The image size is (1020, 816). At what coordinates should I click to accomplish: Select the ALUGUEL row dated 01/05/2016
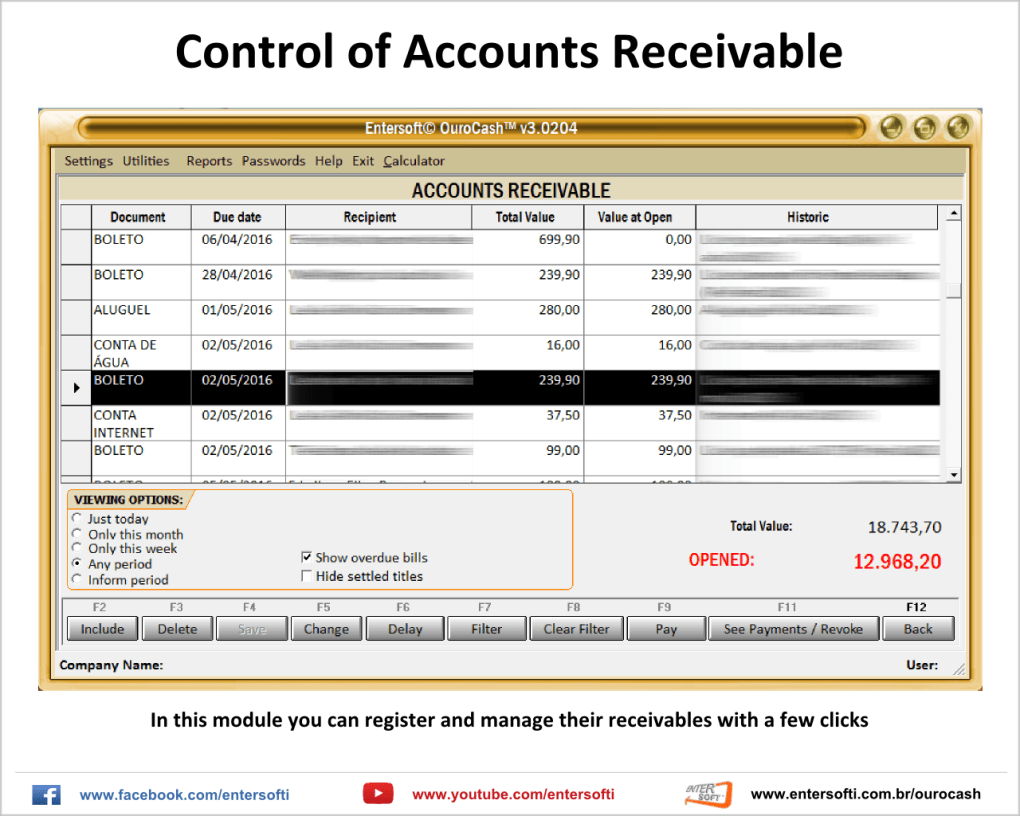141,311
